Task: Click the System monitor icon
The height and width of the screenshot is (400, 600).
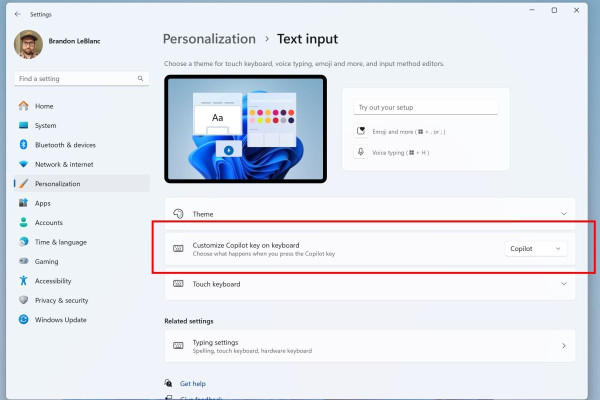Action: click(x=23, y=125)
